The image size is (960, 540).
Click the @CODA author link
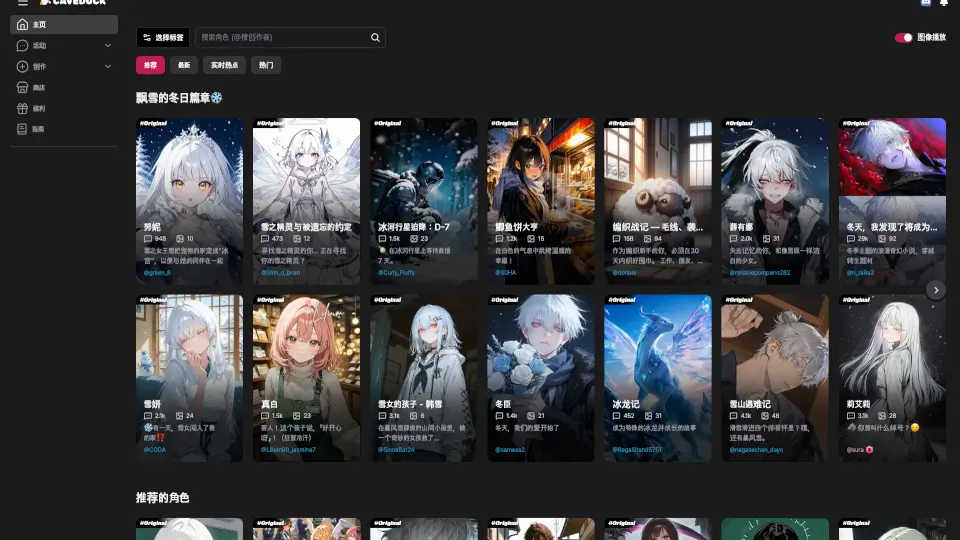[x=154, y=450]
